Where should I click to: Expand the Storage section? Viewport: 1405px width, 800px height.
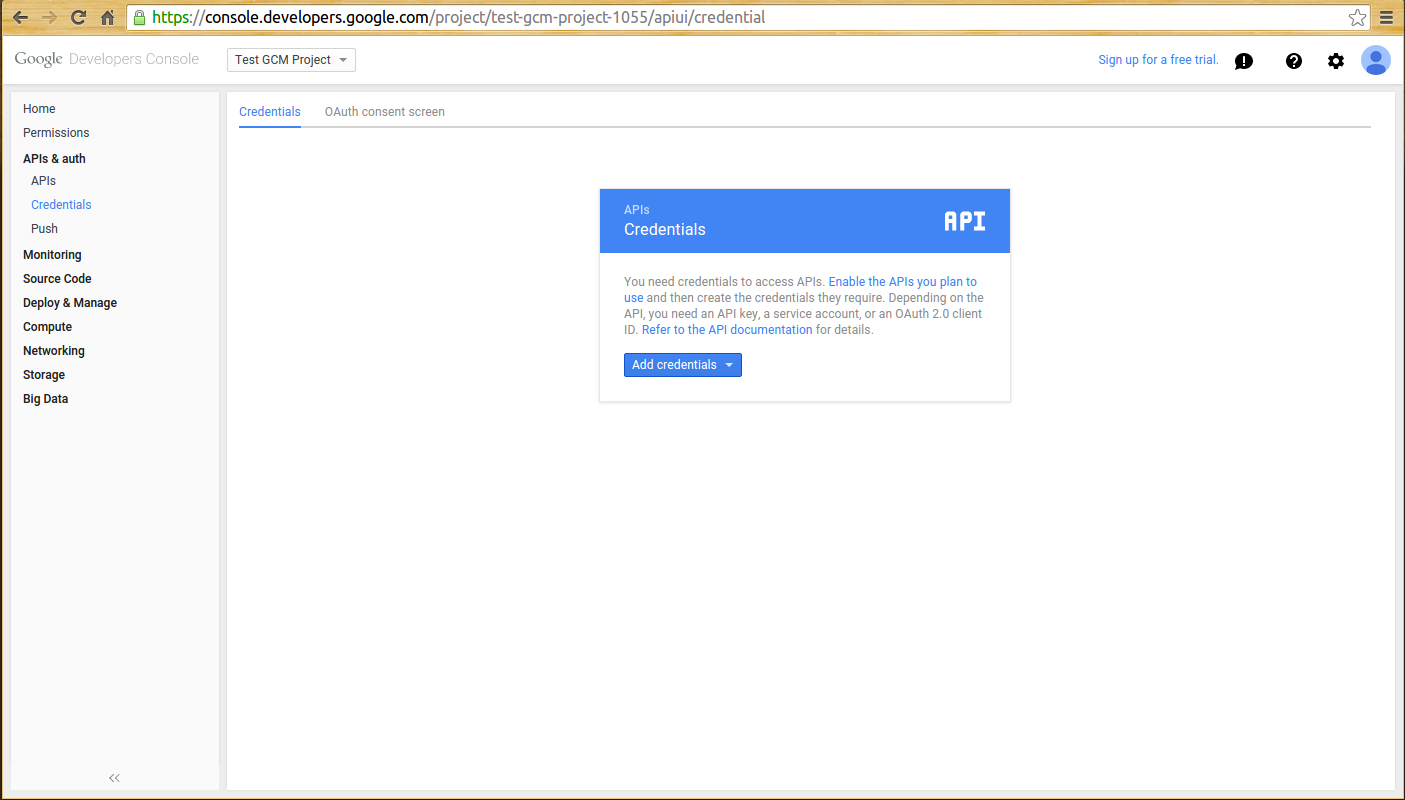(44, 375)
